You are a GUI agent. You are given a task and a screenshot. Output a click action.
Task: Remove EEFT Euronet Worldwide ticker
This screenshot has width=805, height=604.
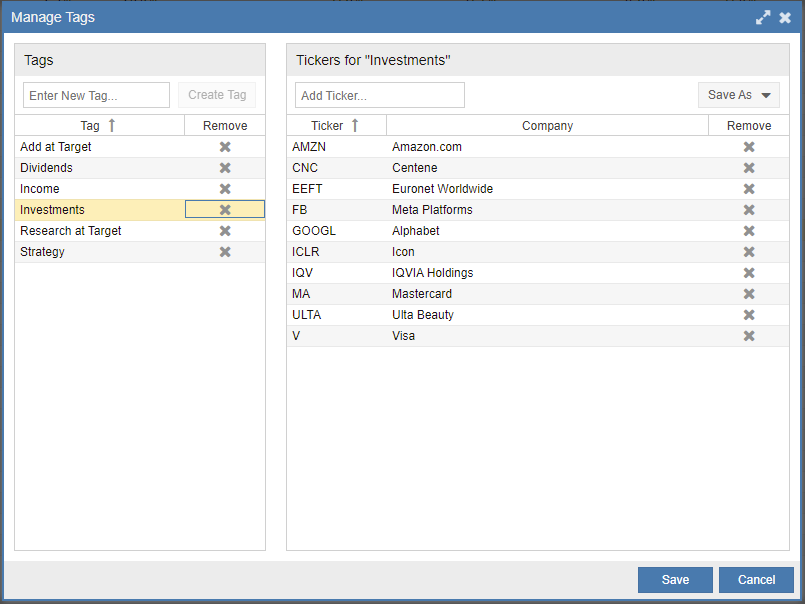coord(749,189)
